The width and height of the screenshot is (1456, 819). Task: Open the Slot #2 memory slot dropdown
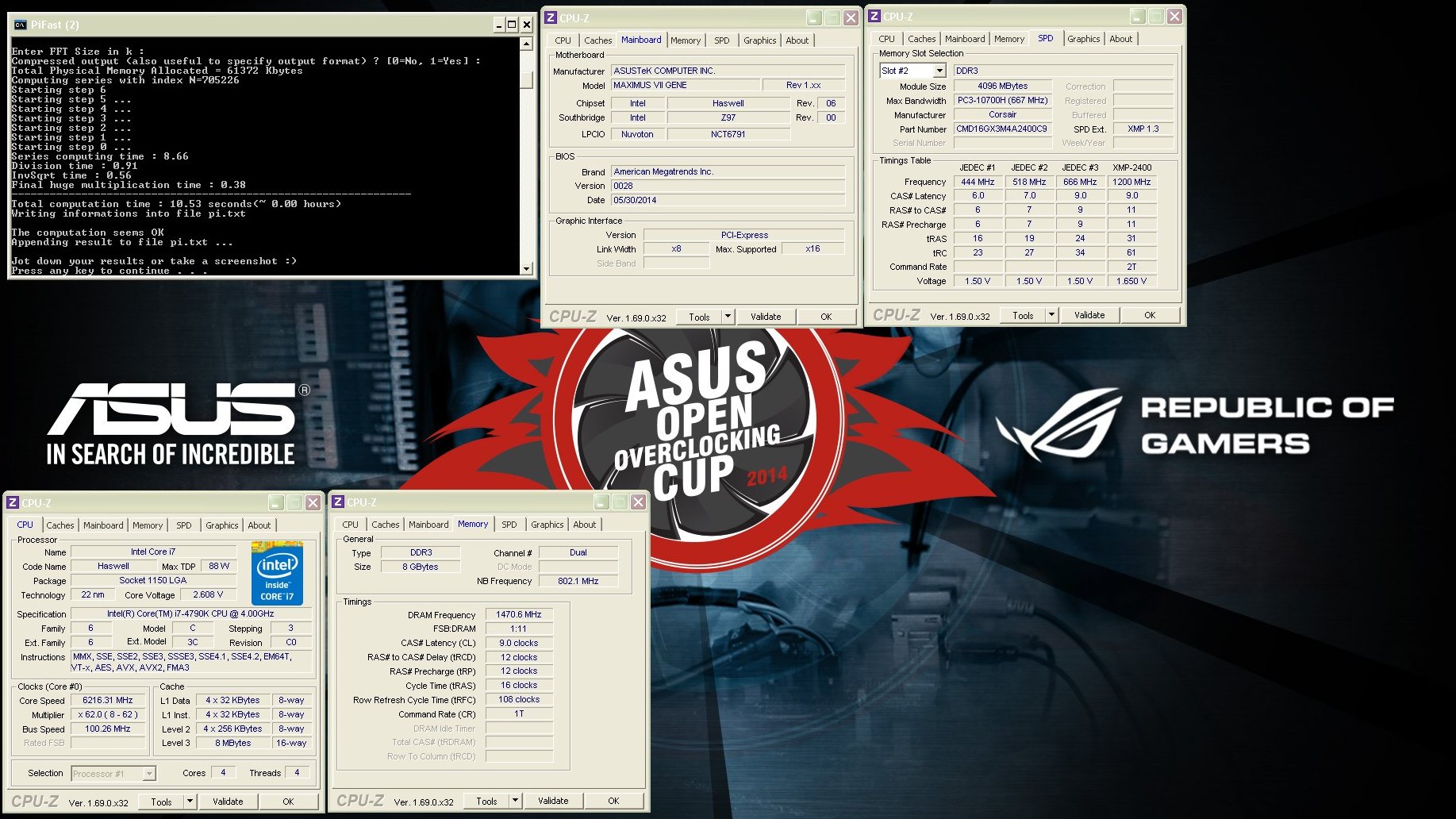pos(939,71)
